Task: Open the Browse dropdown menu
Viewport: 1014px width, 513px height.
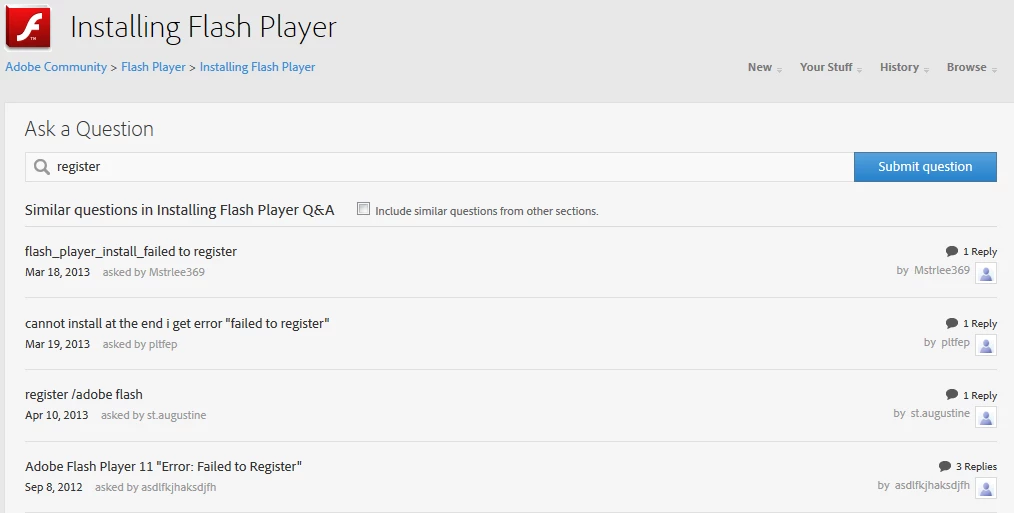Action: [x=971, y=67]
